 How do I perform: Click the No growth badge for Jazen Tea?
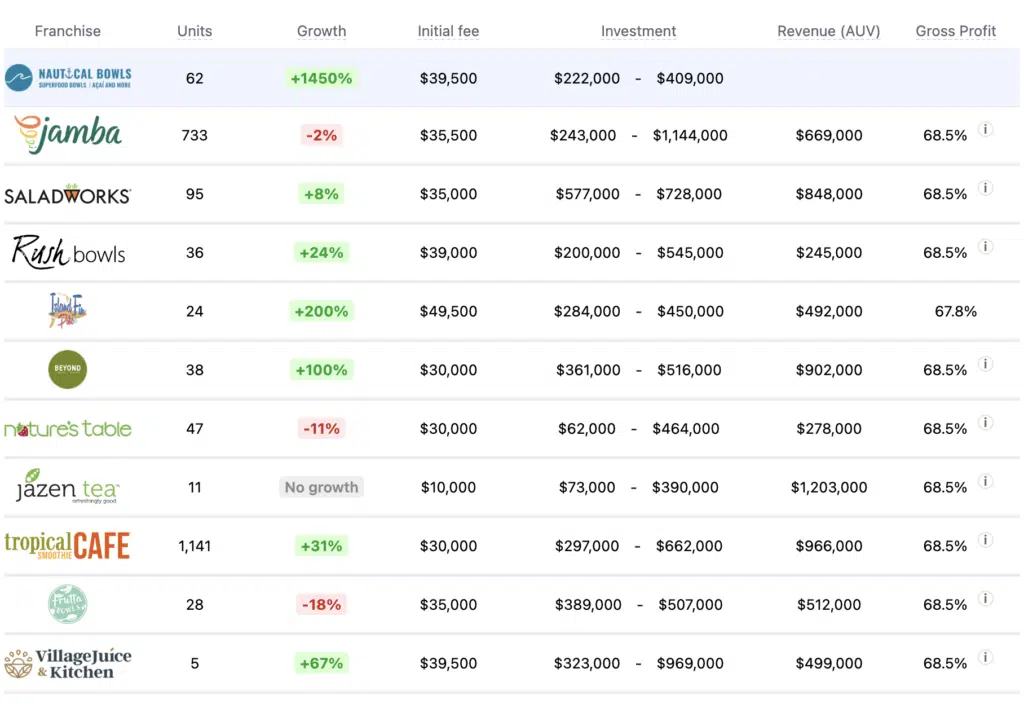[x=321, y=487]
